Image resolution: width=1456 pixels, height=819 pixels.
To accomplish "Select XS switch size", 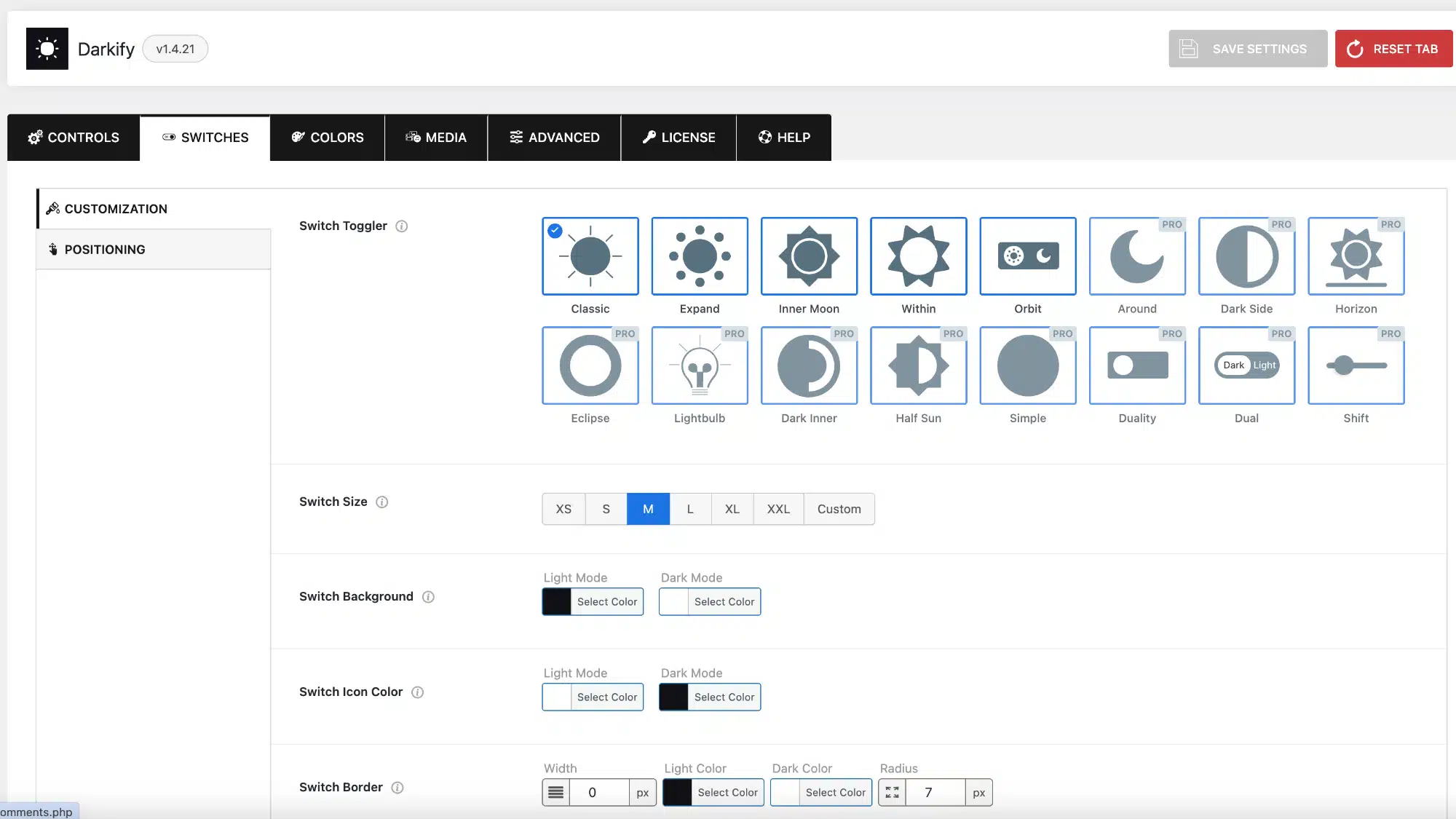I will (563, 509).
